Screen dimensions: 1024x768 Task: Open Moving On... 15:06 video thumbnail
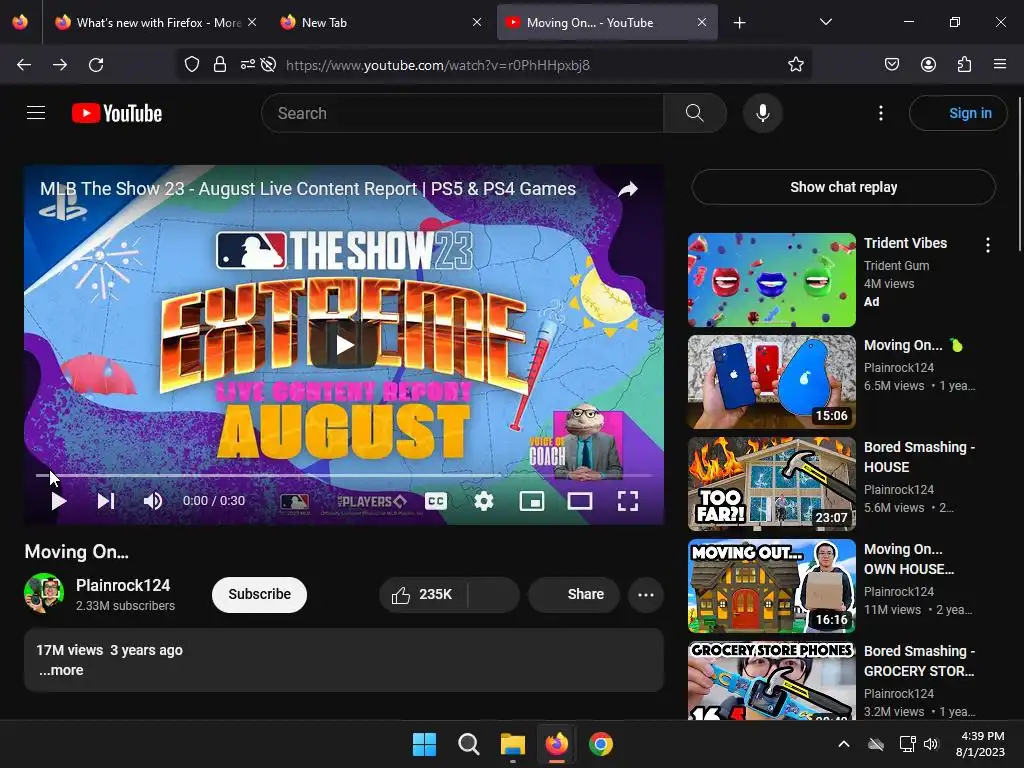click(x=771, y=382)
